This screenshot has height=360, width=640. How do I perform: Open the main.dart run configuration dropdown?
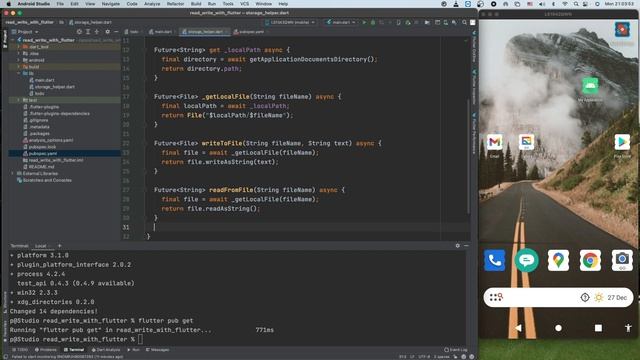tap(341, 22)
